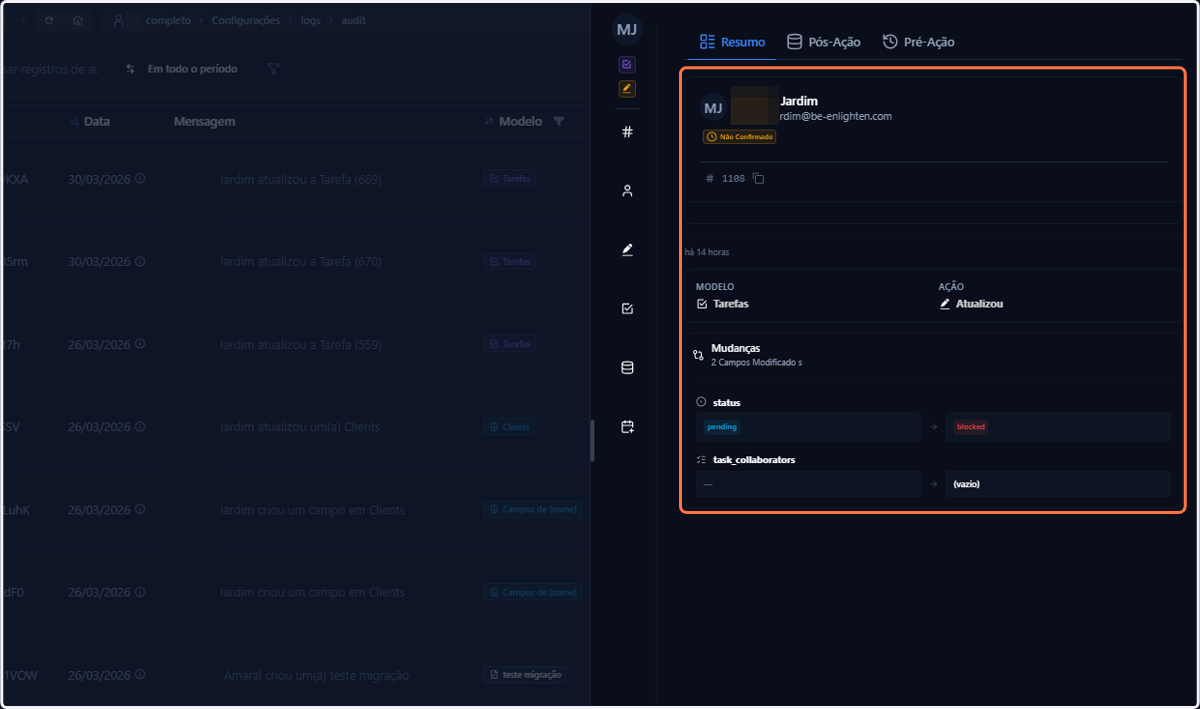
Task: Click the 'Não Confirmado' status badge
Action: pyautogui.click(x=739, y=136)
